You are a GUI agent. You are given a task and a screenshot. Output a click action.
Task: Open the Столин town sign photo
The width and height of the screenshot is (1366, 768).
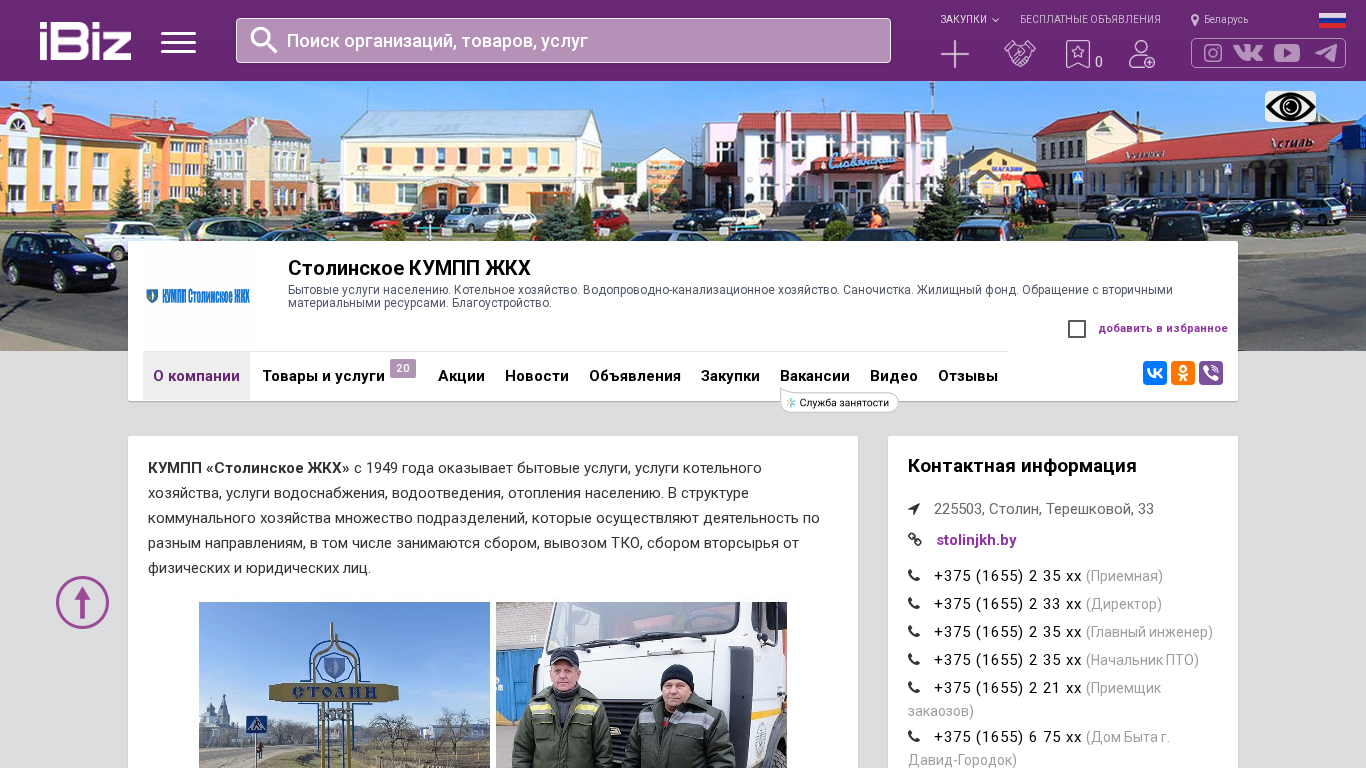[x=344, y=685]
